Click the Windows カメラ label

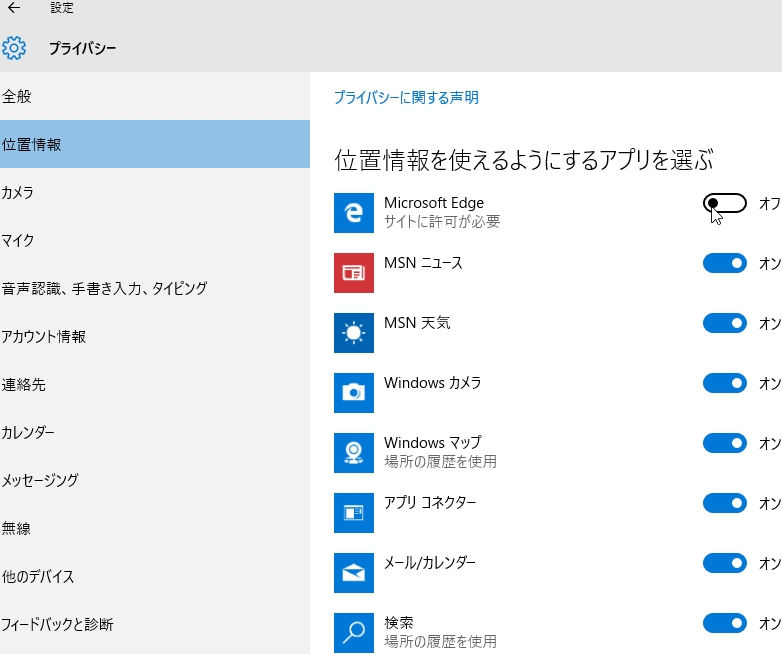(x=432, y=383)
